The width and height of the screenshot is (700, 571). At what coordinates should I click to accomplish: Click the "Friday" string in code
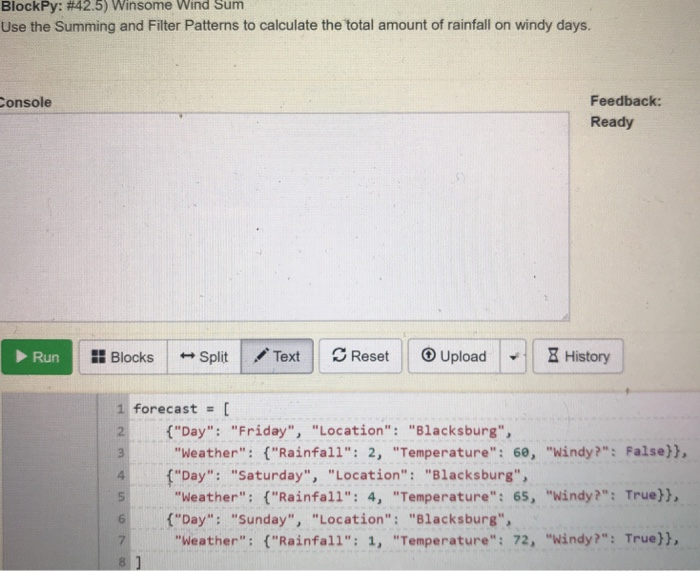coord(262,431)
